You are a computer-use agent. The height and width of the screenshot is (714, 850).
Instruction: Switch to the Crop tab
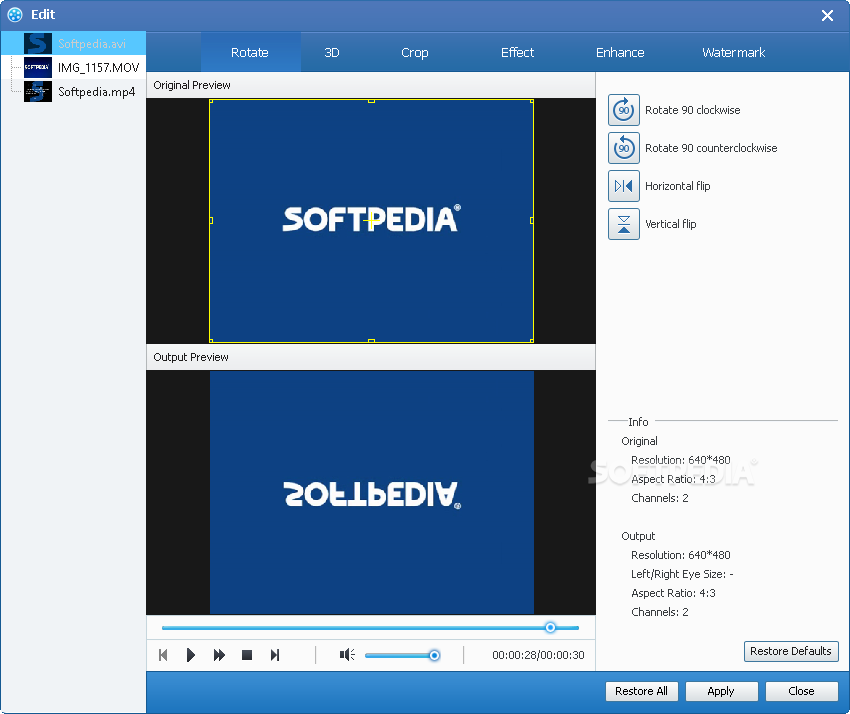tap(415, 53)
